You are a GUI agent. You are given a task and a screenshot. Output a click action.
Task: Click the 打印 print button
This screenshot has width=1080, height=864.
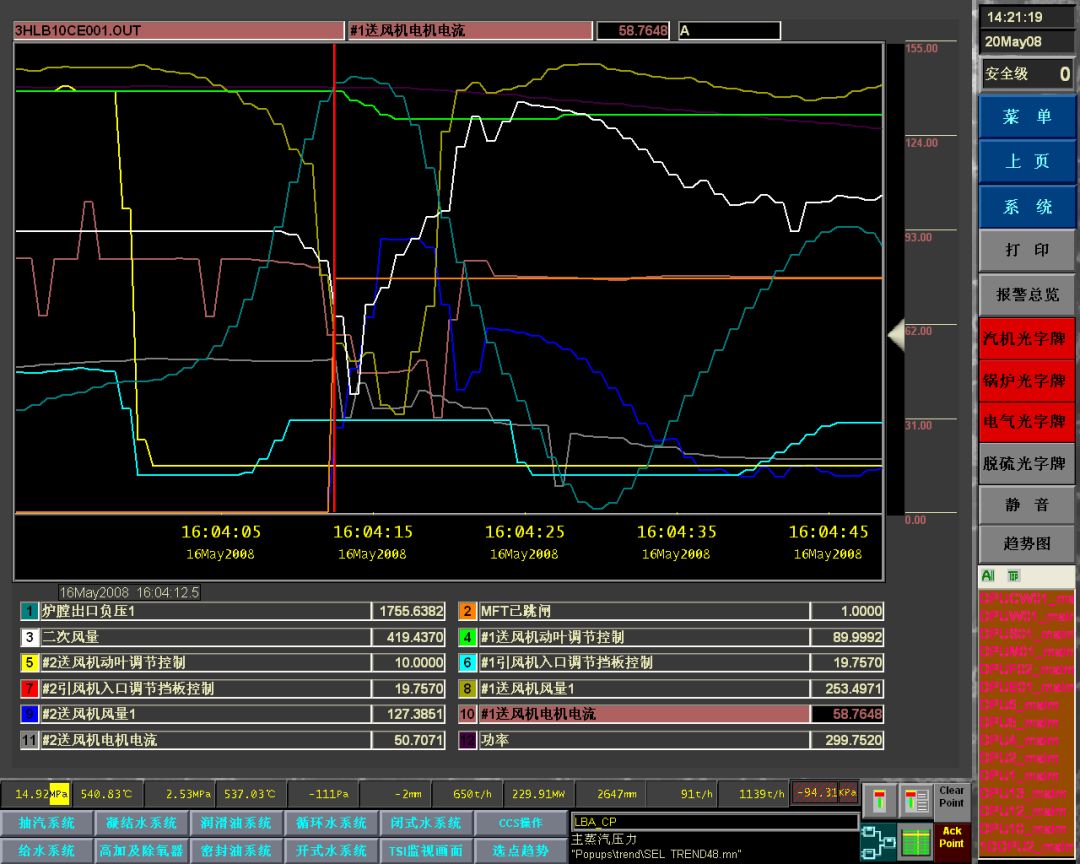1026,249
